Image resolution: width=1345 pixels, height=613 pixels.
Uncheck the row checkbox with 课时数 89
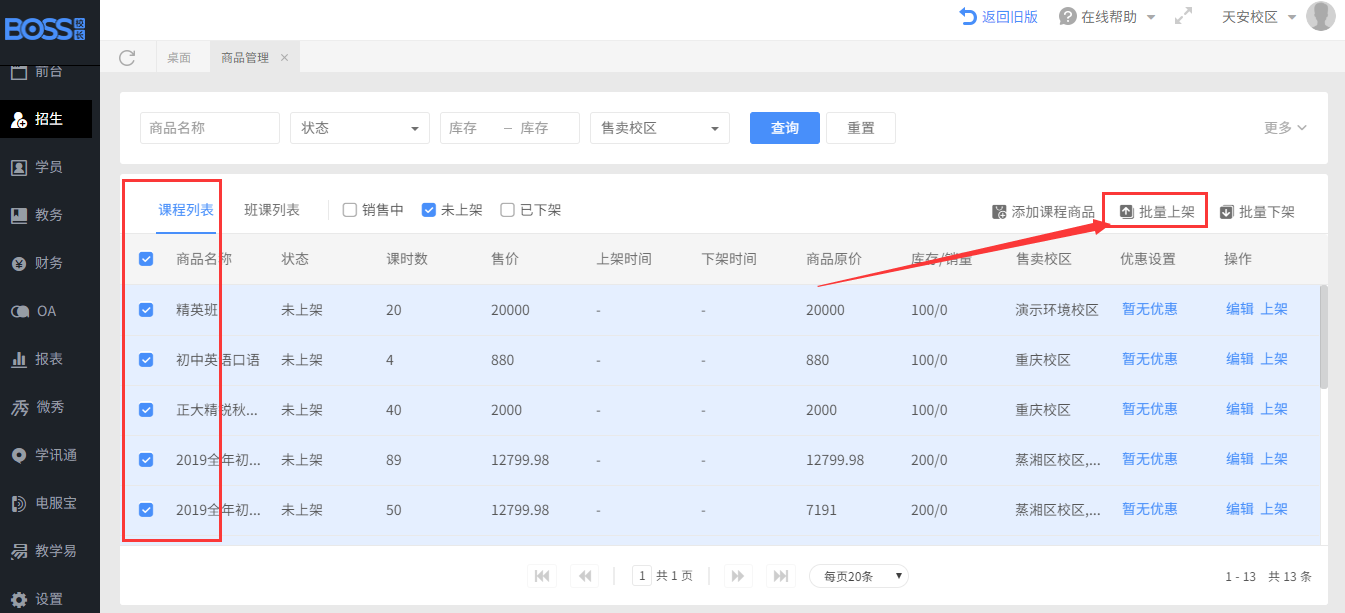pyautogui.click(x=146, y=460)
